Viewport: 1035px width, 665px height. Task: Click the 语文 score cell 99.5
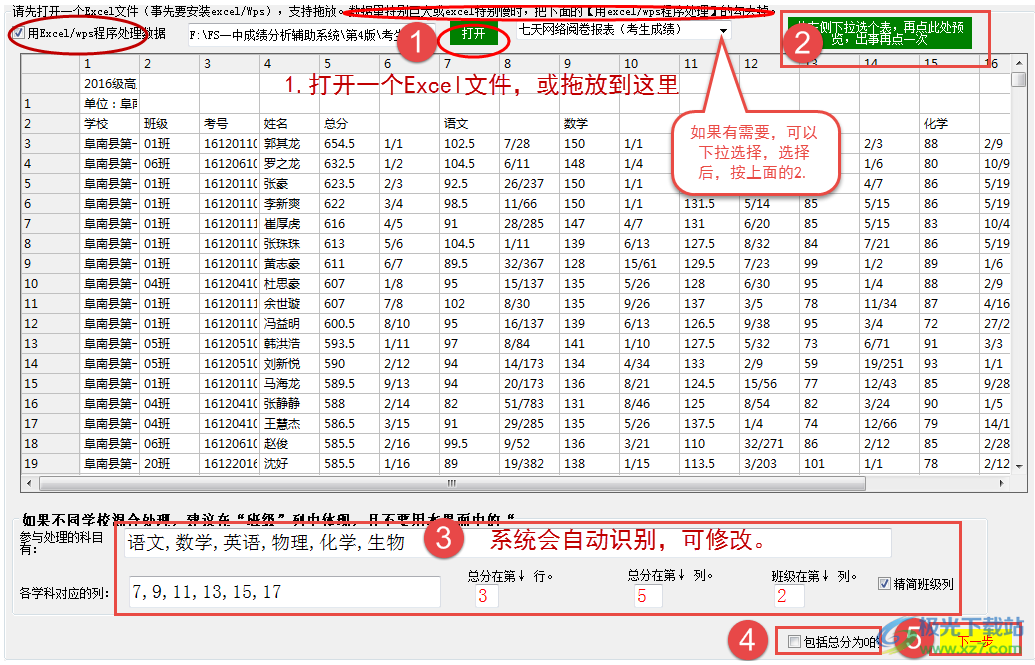tap(470, 444)
